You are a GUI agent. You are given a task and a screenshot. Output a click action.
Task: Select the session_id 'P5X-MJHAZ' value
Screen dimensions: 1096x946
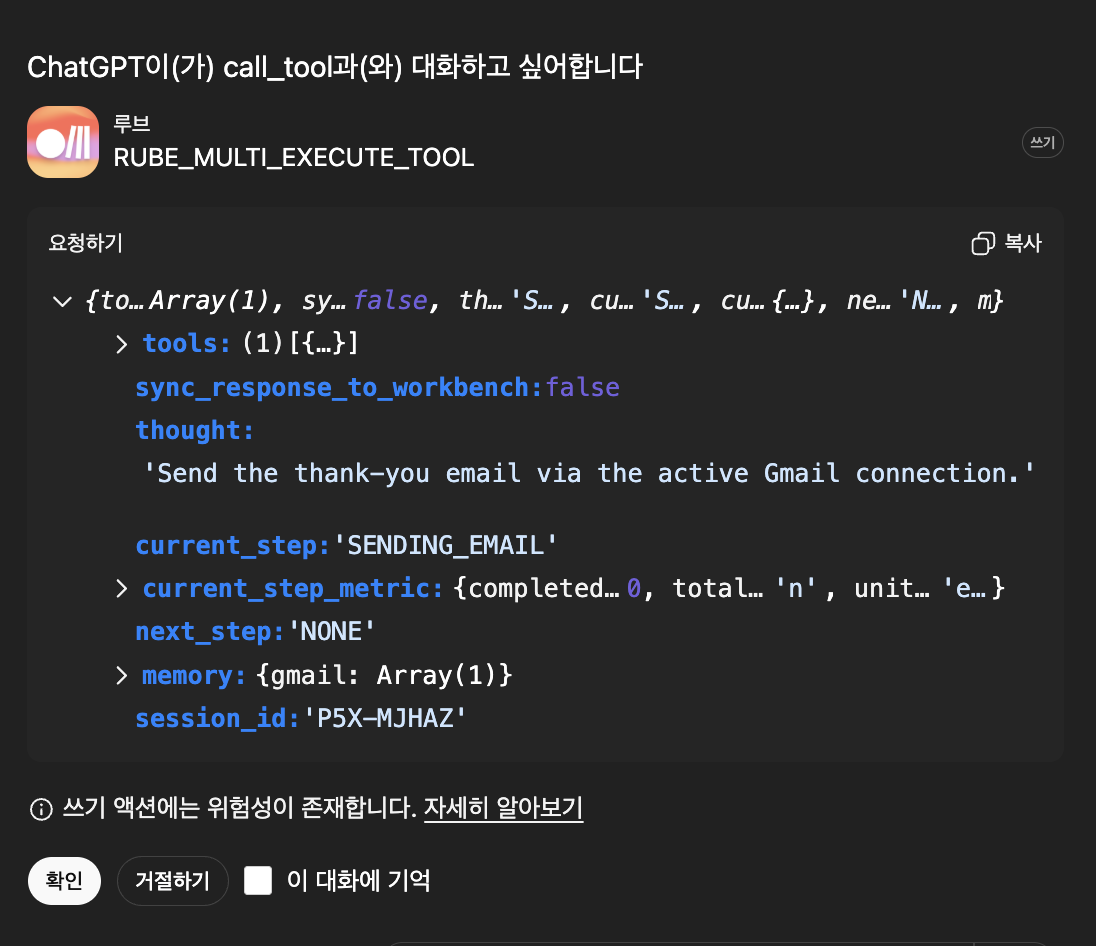[x=385, y=719]
